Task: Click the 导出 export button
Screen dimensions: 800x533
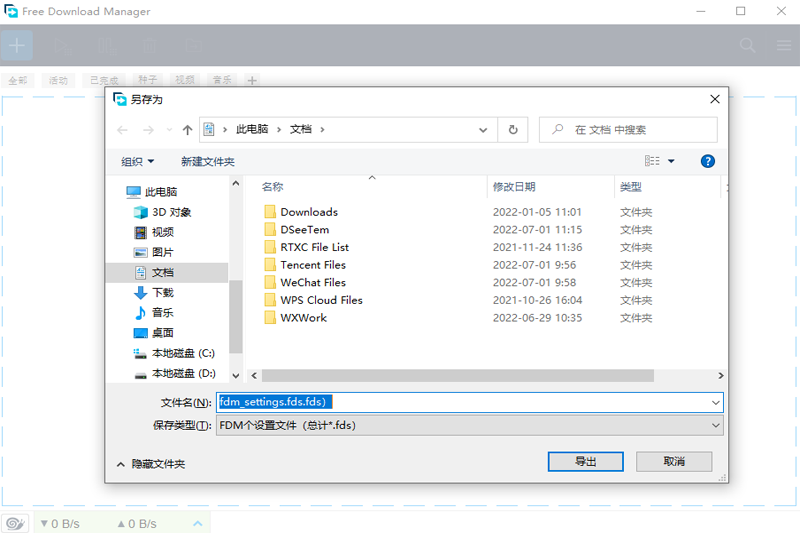Action: (586, 462)
